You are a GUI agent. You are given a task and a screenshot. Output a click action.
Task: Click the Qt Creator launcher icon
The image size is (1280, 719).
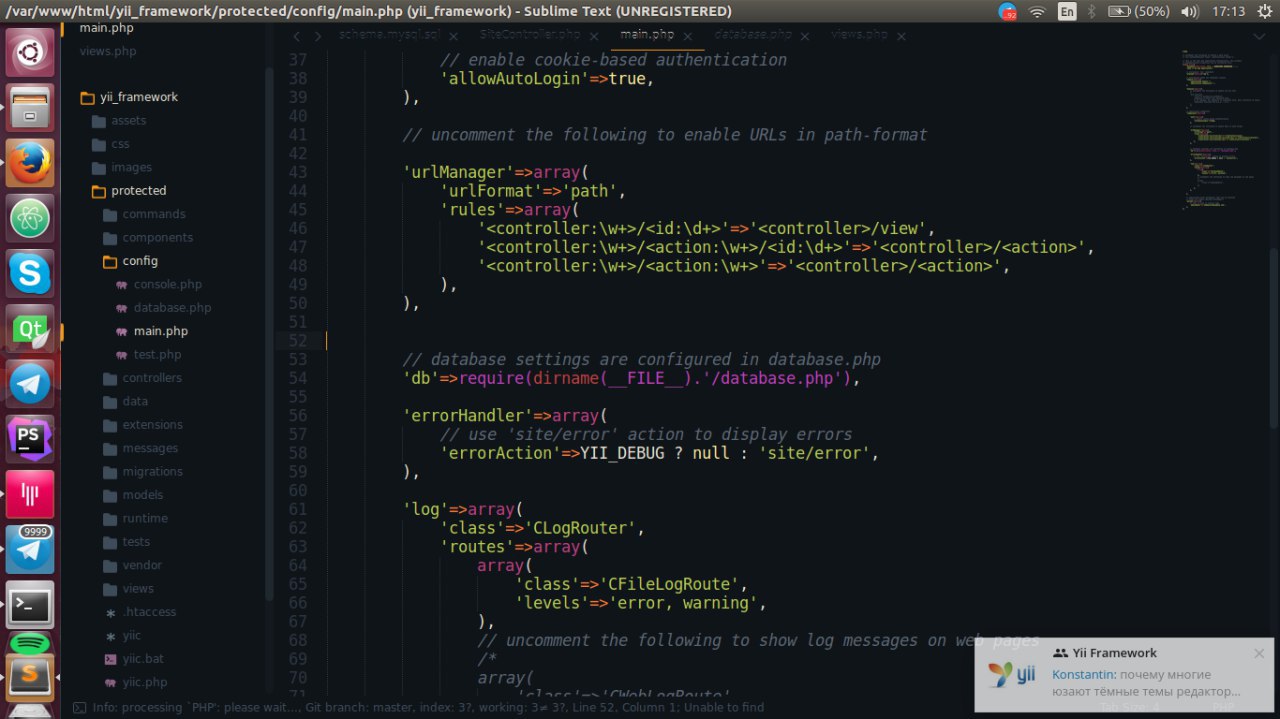pos(30,328)
